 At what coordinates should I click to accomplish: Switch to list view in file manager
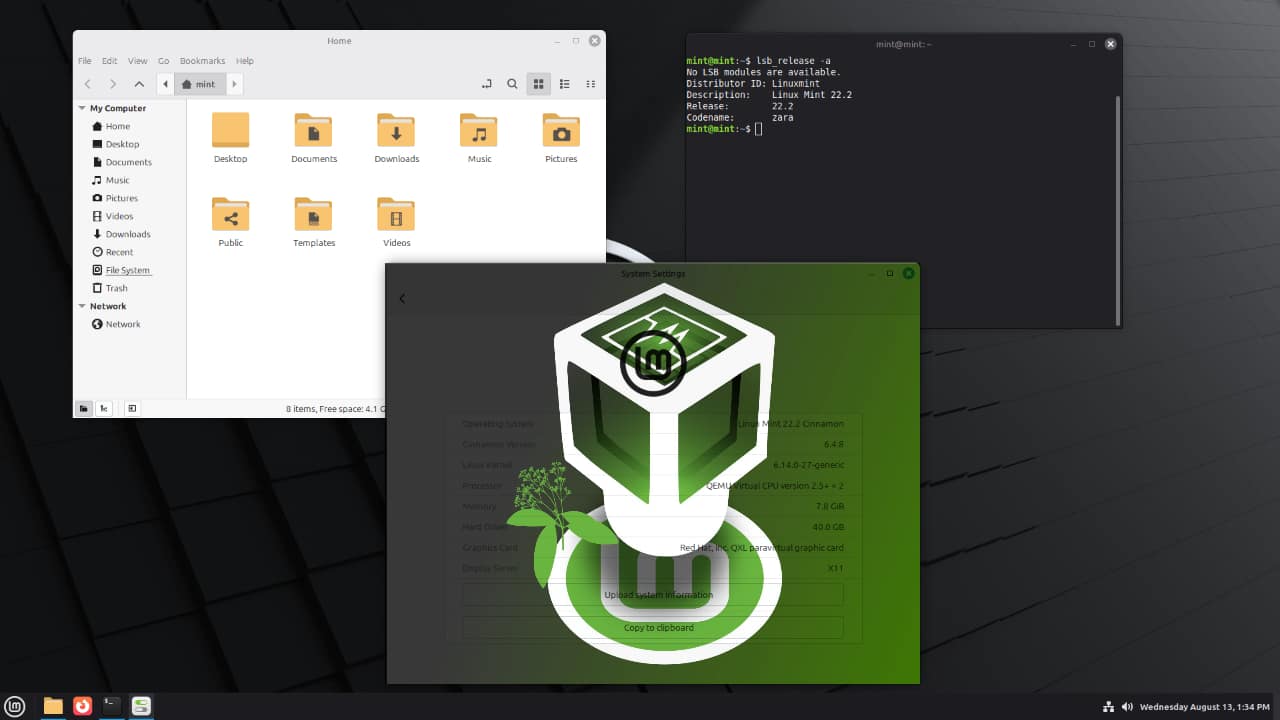[565, 84]
